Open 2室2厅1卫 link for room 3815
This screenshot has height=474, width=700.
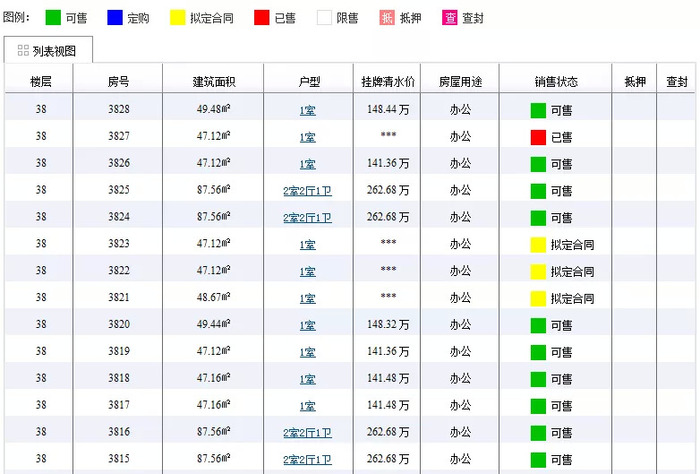click(308, 459)
